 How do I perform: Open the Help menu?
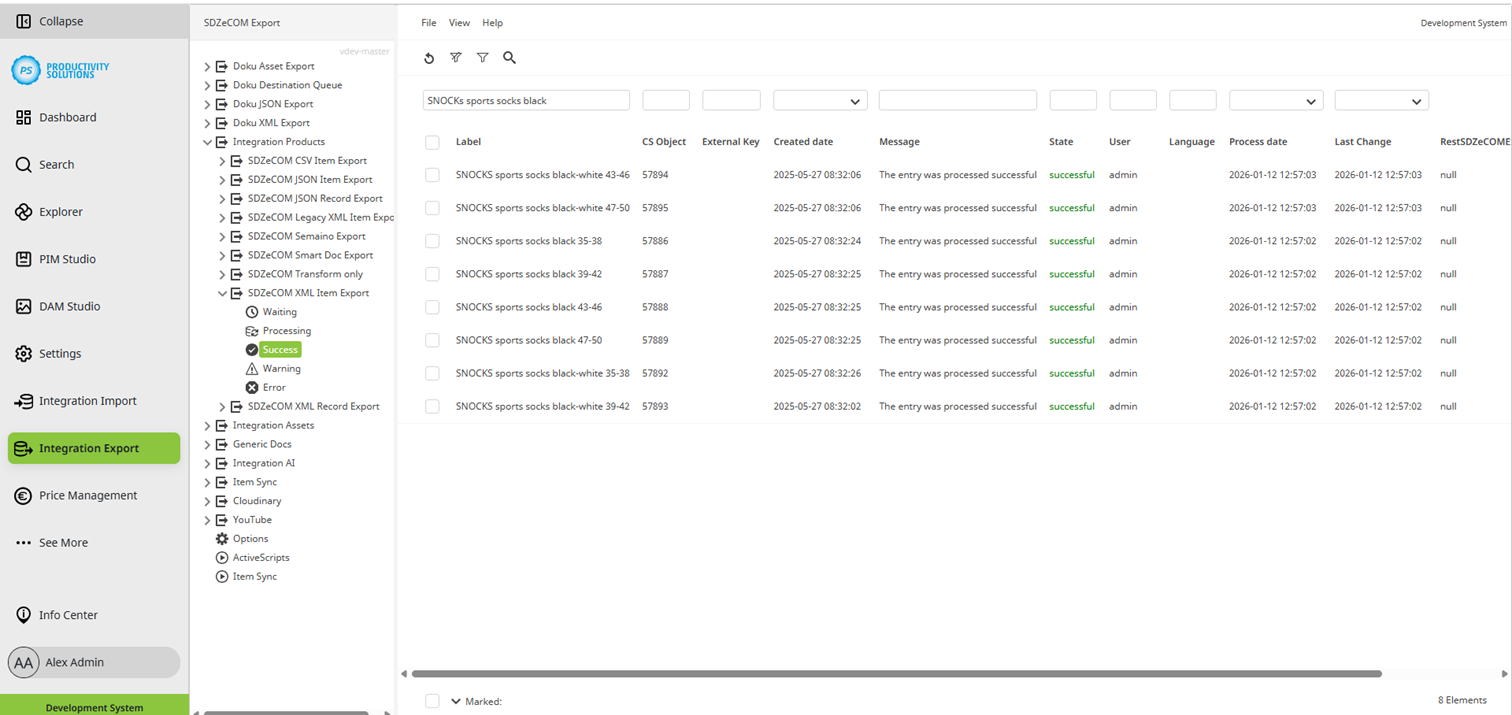(x=492, y=22)
